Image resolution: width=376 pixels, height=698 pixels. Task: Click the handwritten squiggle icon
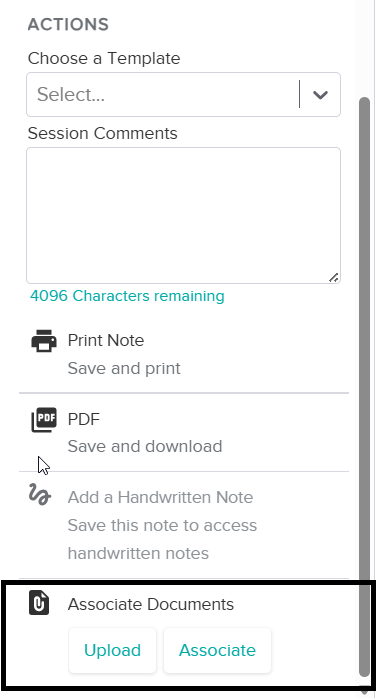coord(40,495)
